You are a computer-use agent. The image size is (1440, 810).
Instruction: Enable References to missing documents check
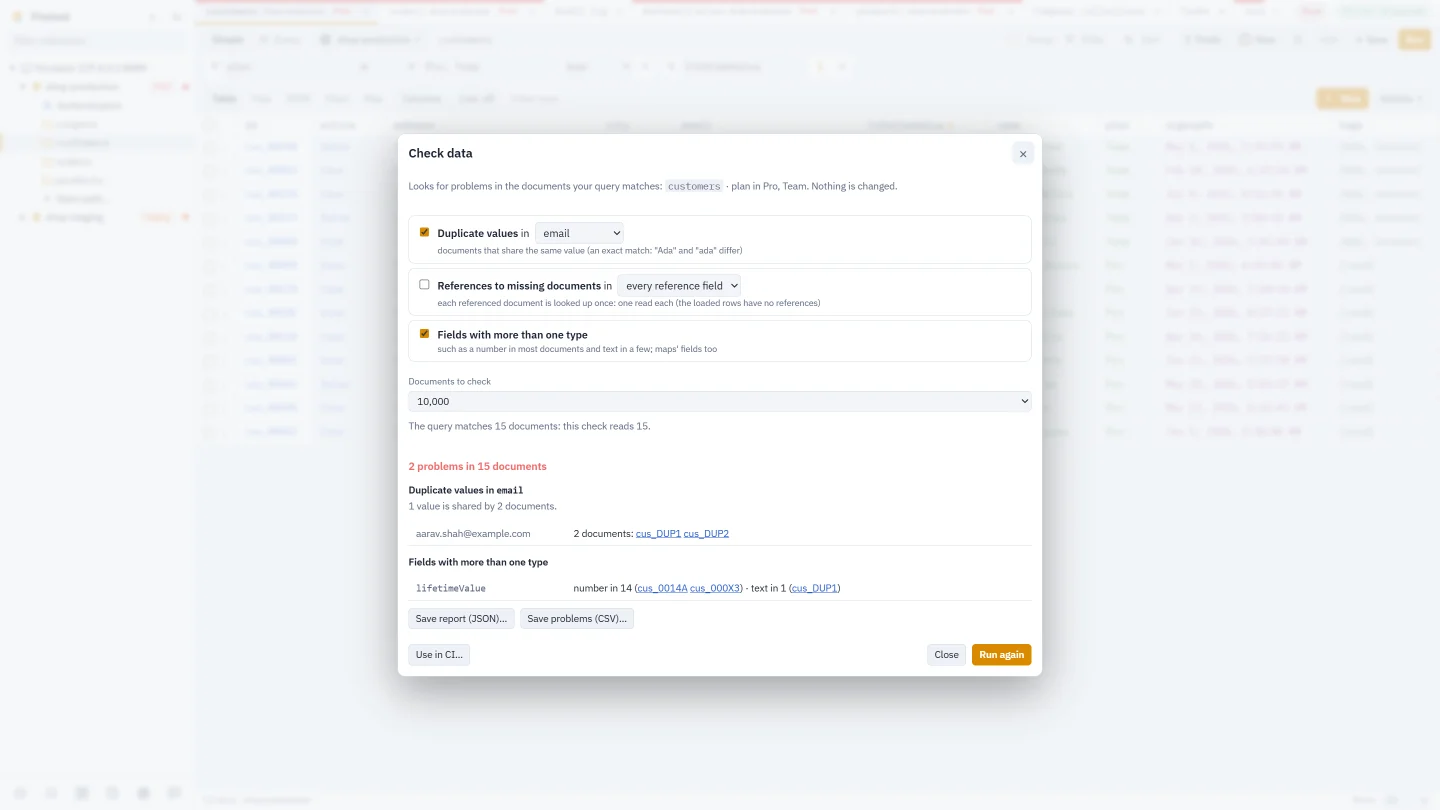[424, 285]
